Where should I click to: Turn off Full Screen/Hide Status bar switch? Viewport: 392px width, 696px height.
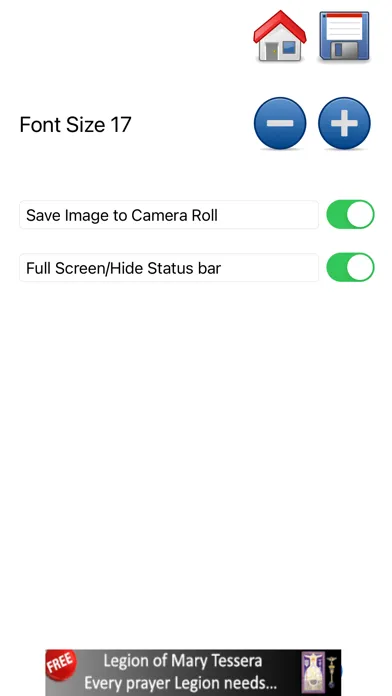click(x=350, y=267)
